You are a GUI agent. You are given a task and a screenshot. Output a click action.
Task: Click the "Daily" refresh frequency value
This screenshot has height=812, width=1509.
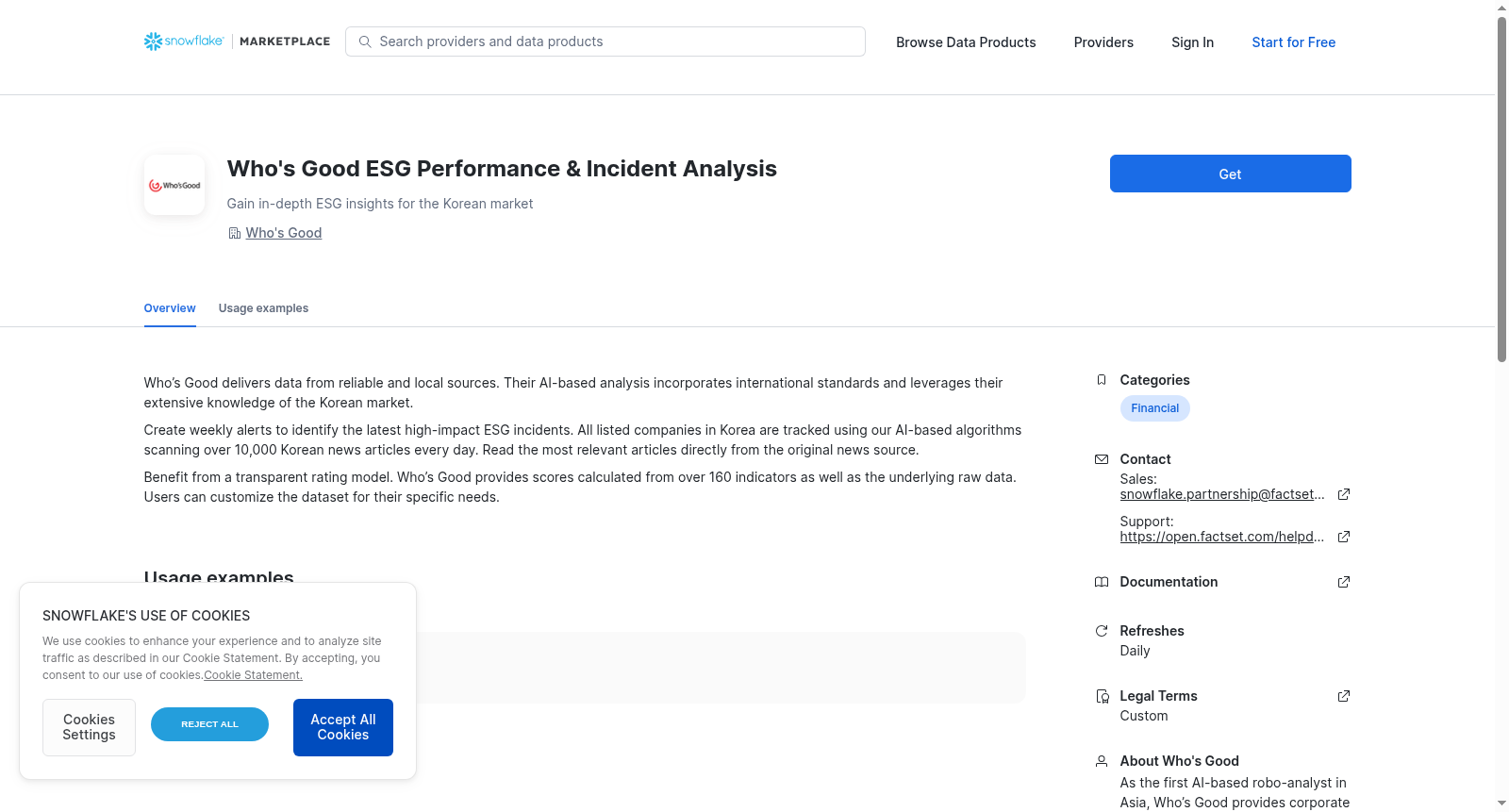click(1135, 651)
